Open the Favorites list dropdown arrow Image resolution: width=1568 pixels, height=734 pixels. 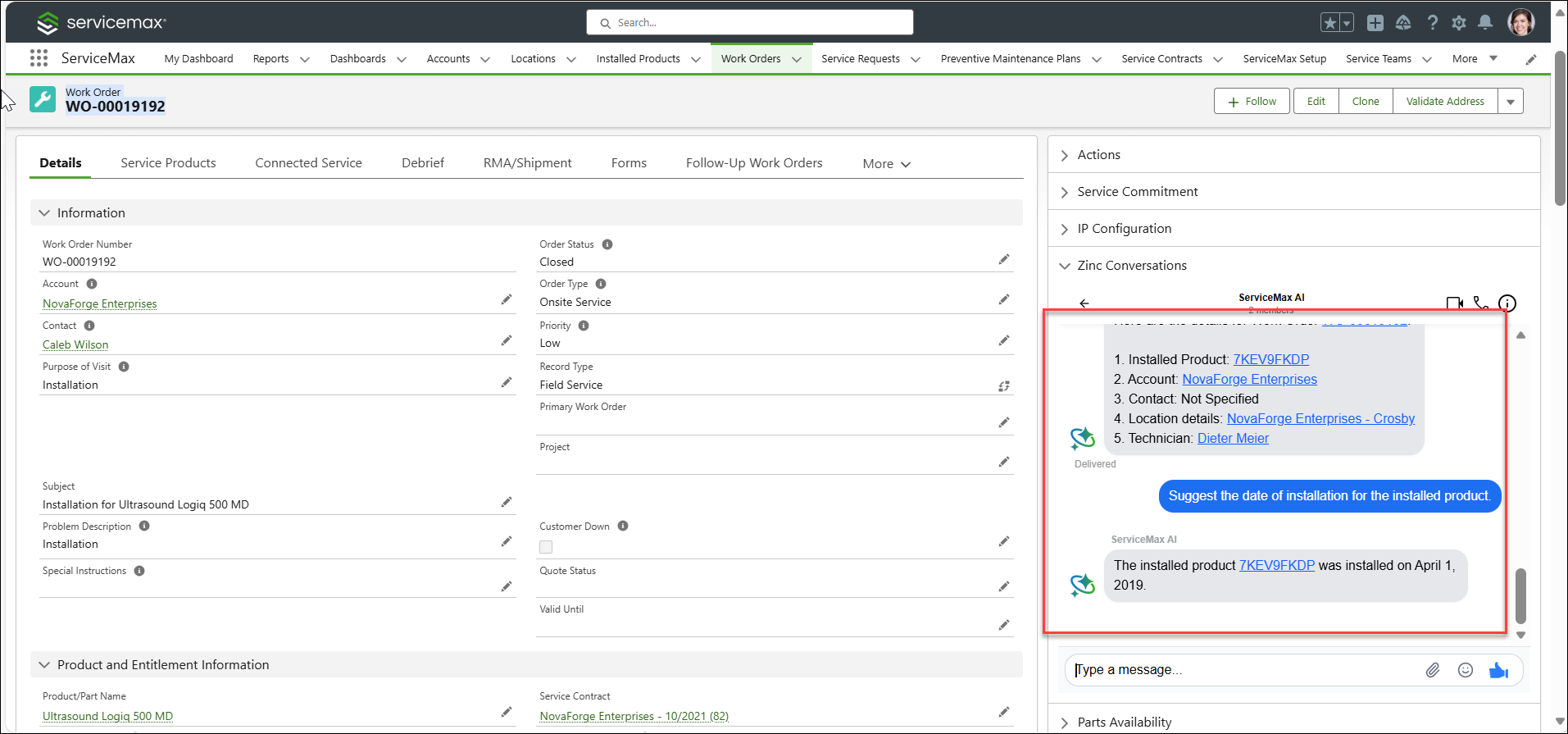(1347, 23)
